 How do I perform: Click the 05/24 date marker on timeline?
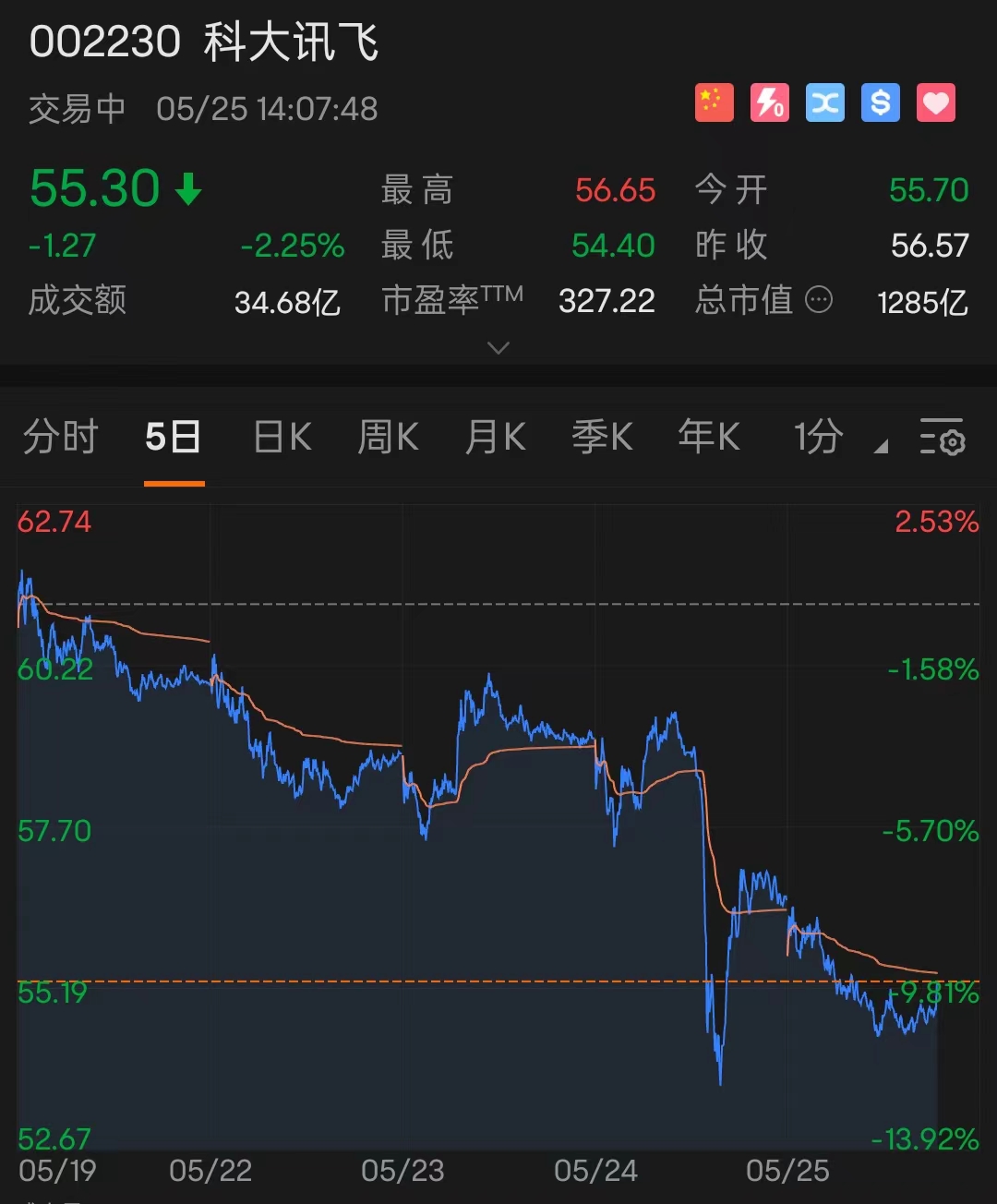pos(596,1169)
